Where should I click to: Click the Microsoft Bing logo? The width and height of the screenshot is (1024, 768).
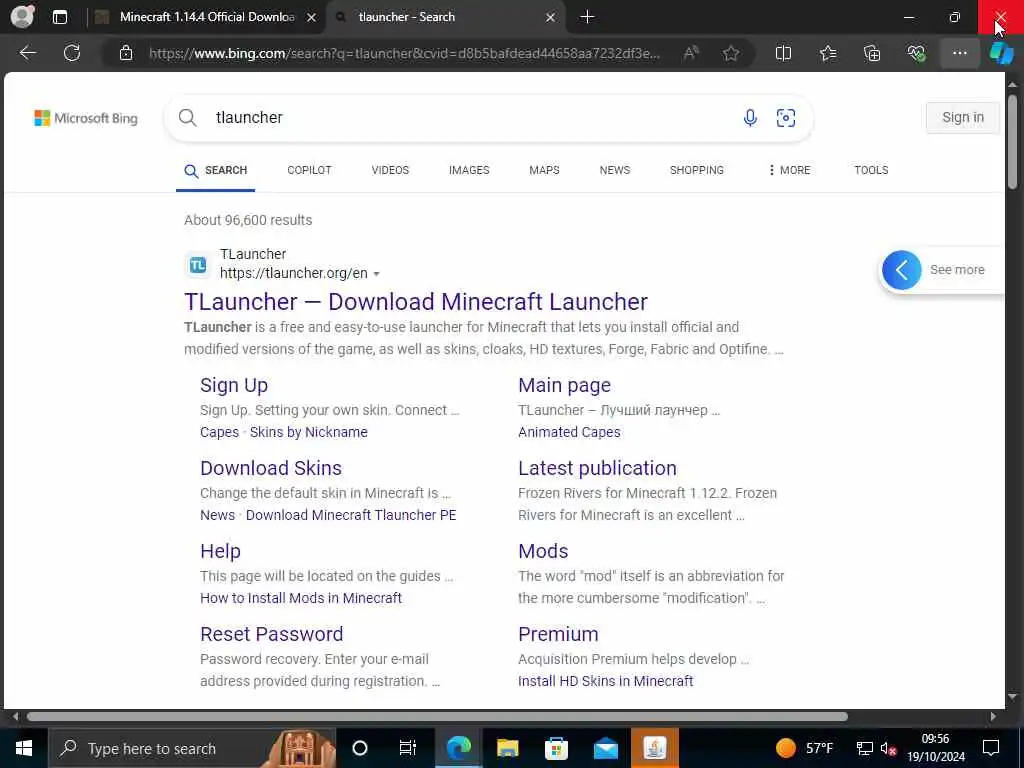tap(86, 118)
